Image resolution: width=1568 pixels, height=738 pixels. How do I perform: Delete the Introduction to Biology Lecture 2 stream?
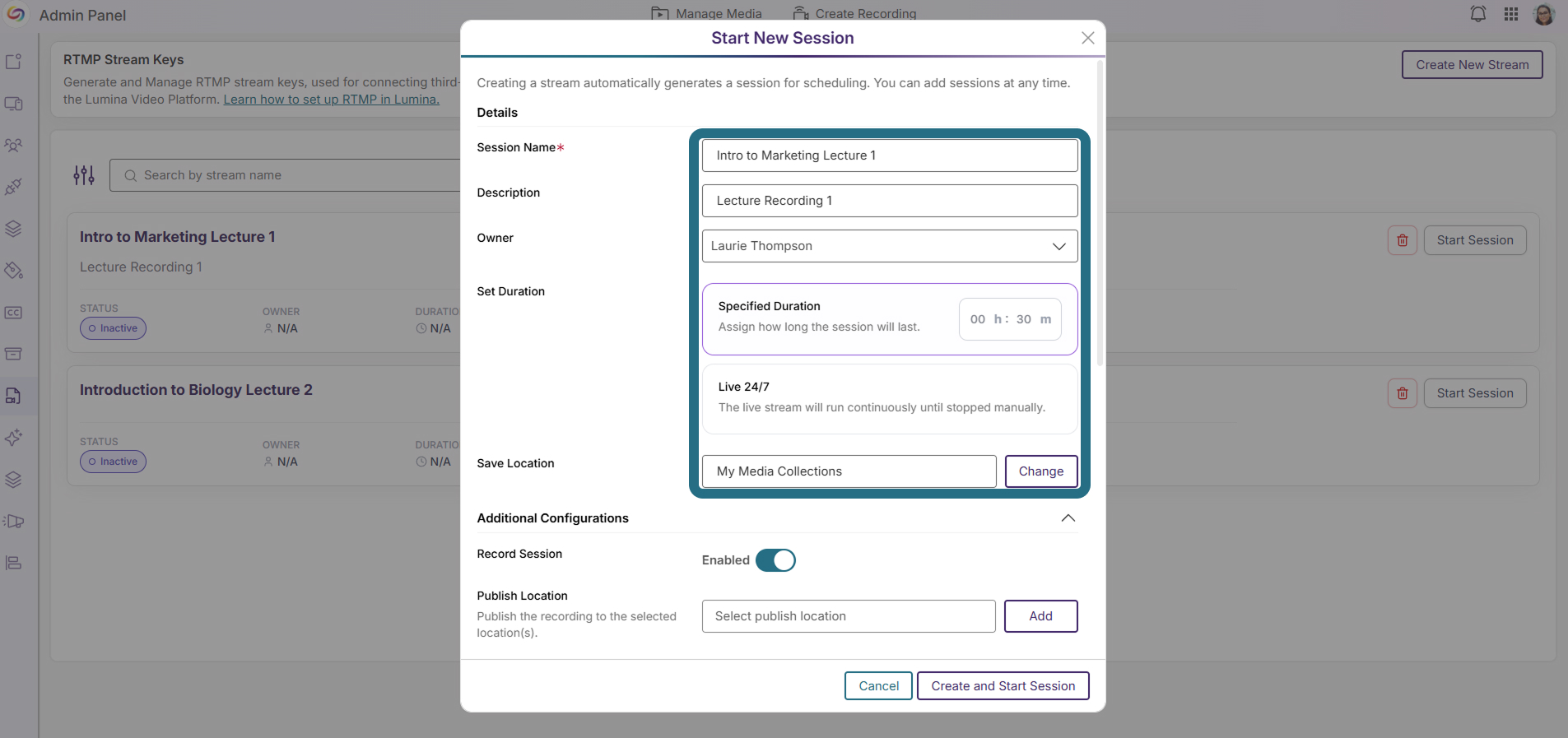1403,393
